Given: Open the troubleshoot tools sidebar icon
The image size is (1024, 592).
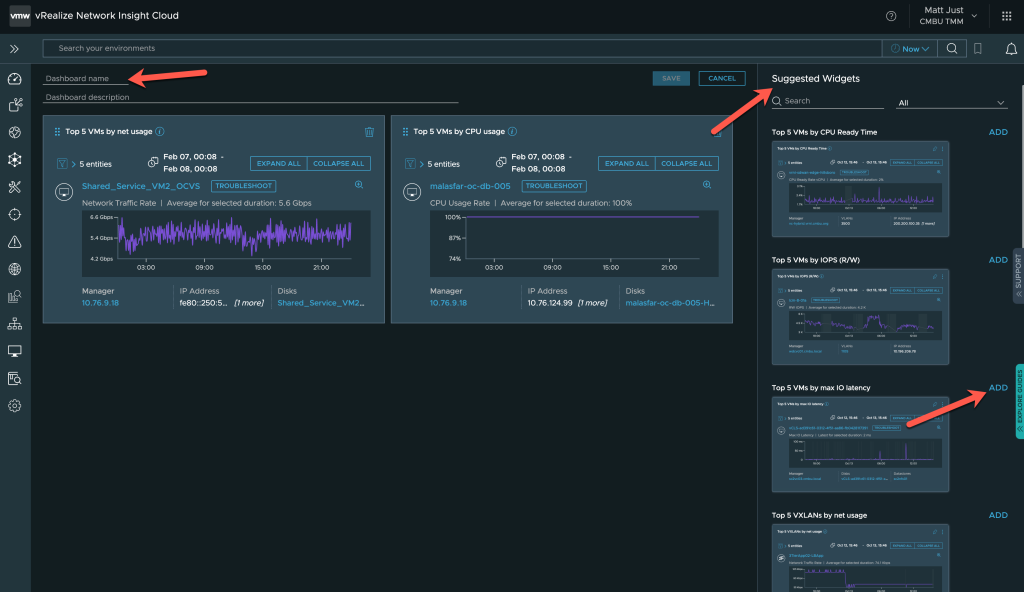Looking at the screenshot, I should [x=14, y=187].
